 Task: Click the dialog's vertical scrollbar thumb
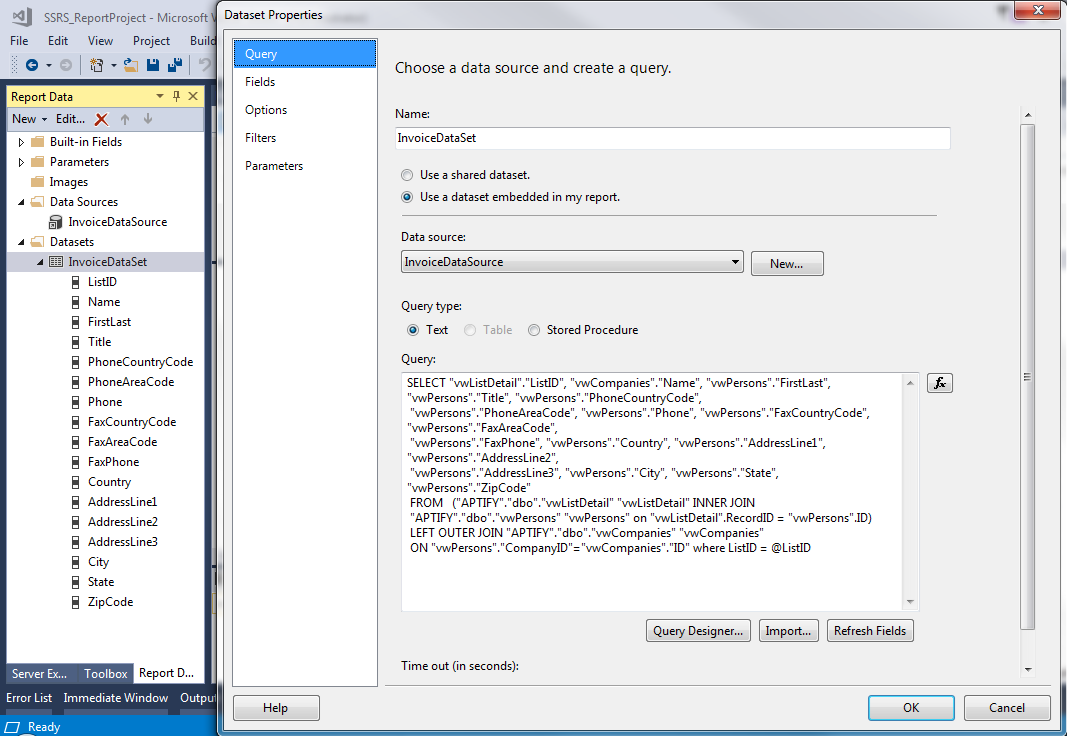tap(1027, 377)
